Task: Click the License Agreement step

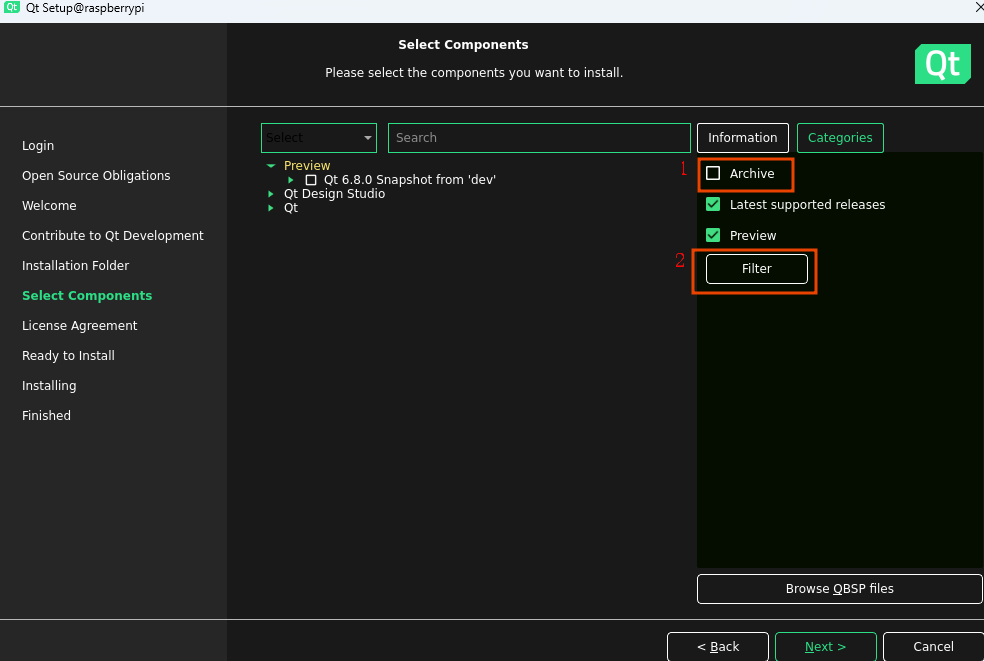Action: point(79,326)
